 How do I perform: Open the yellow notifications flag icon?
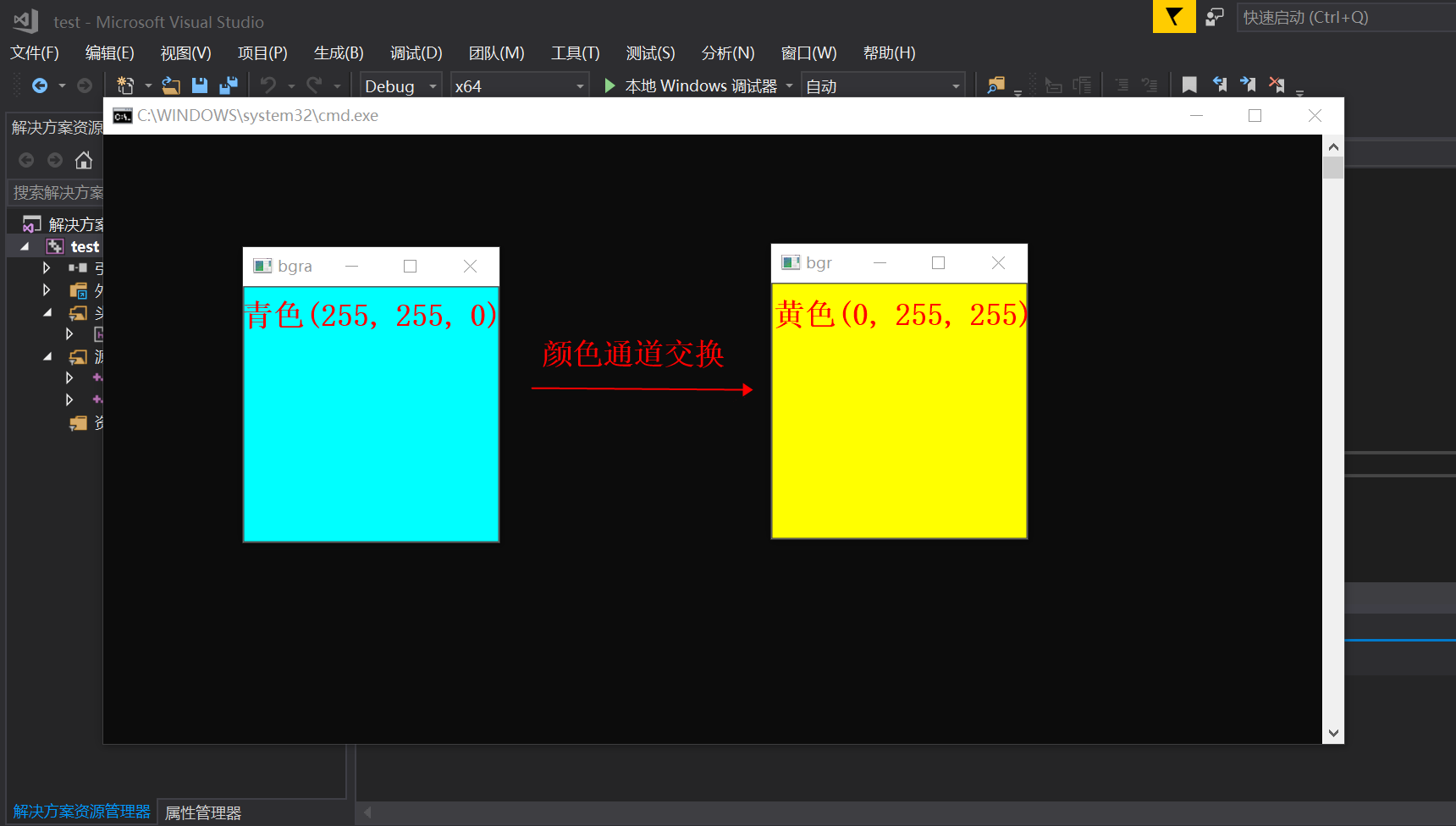(x=1174, y=16)
